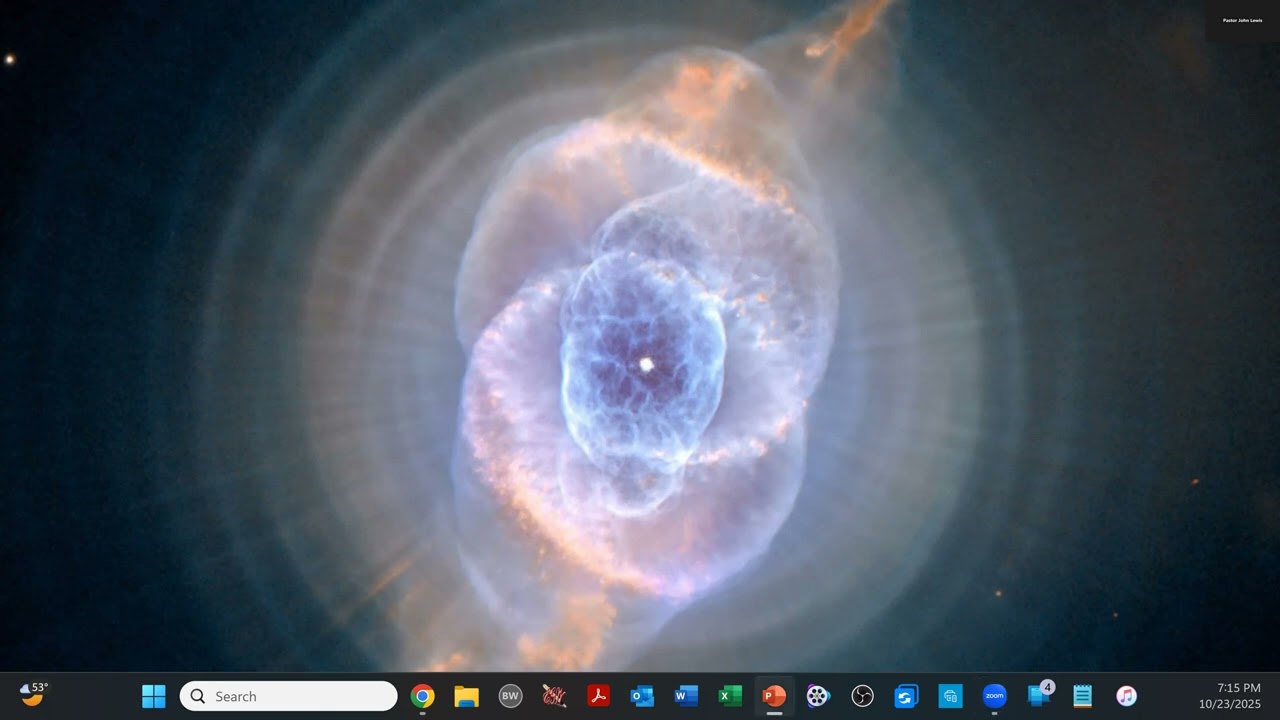Open the BW app on the taskbar
This screenshot has width=1280, height=720.
(x=511, y=696)
